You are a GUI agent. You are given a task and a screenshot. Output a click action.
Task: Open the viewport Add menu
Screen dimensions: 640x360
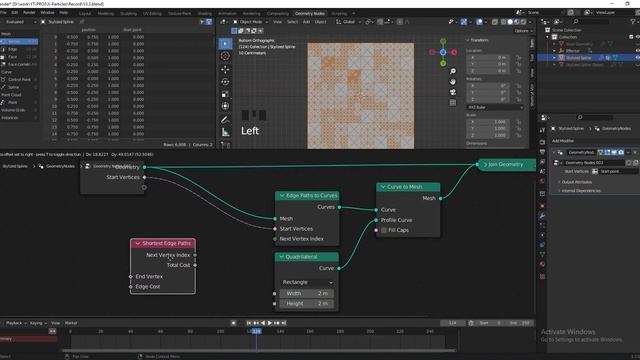[x=307, y=22]
